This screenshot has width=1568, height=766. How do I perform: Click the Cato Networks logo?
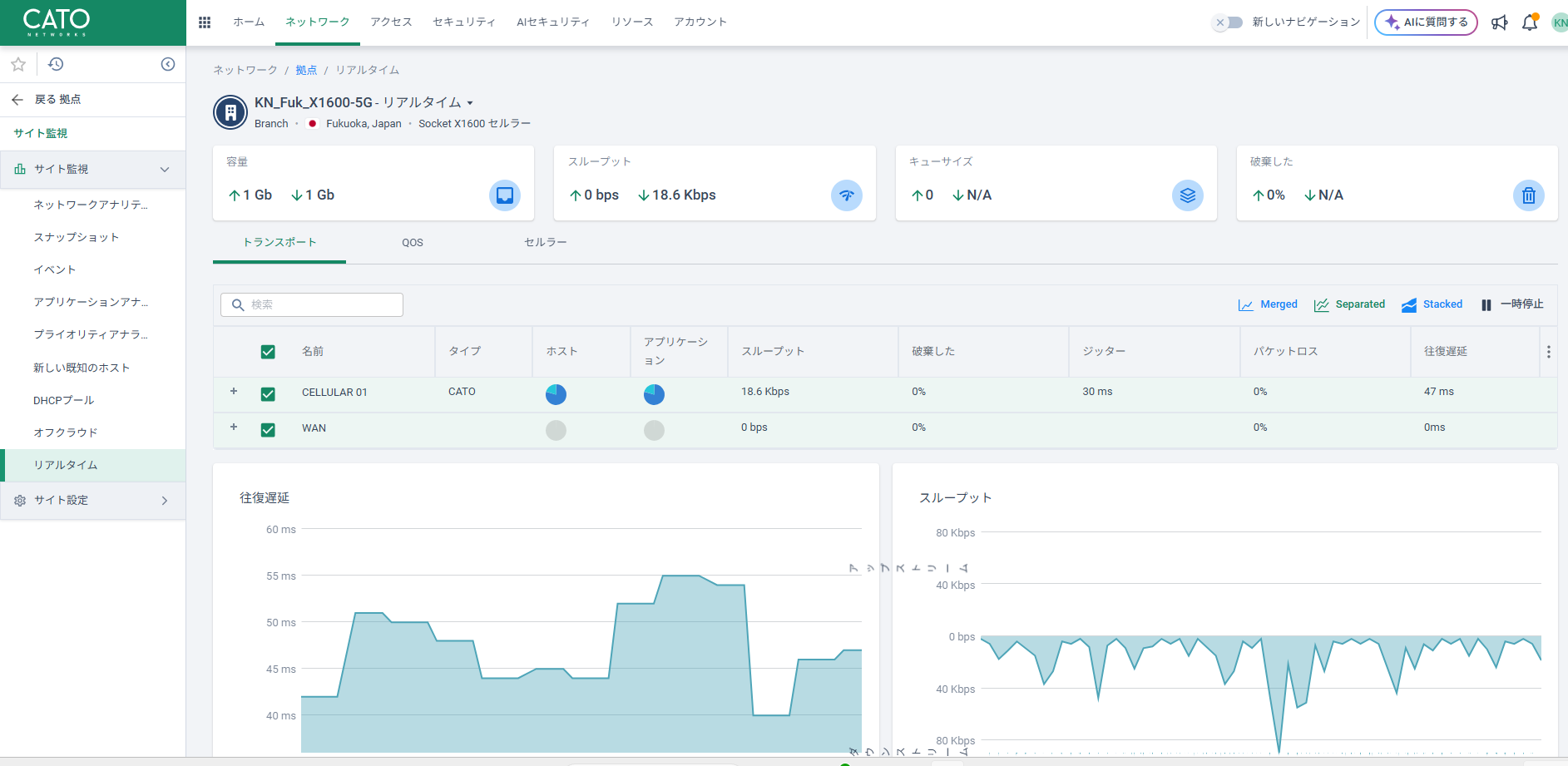point(57,22)
